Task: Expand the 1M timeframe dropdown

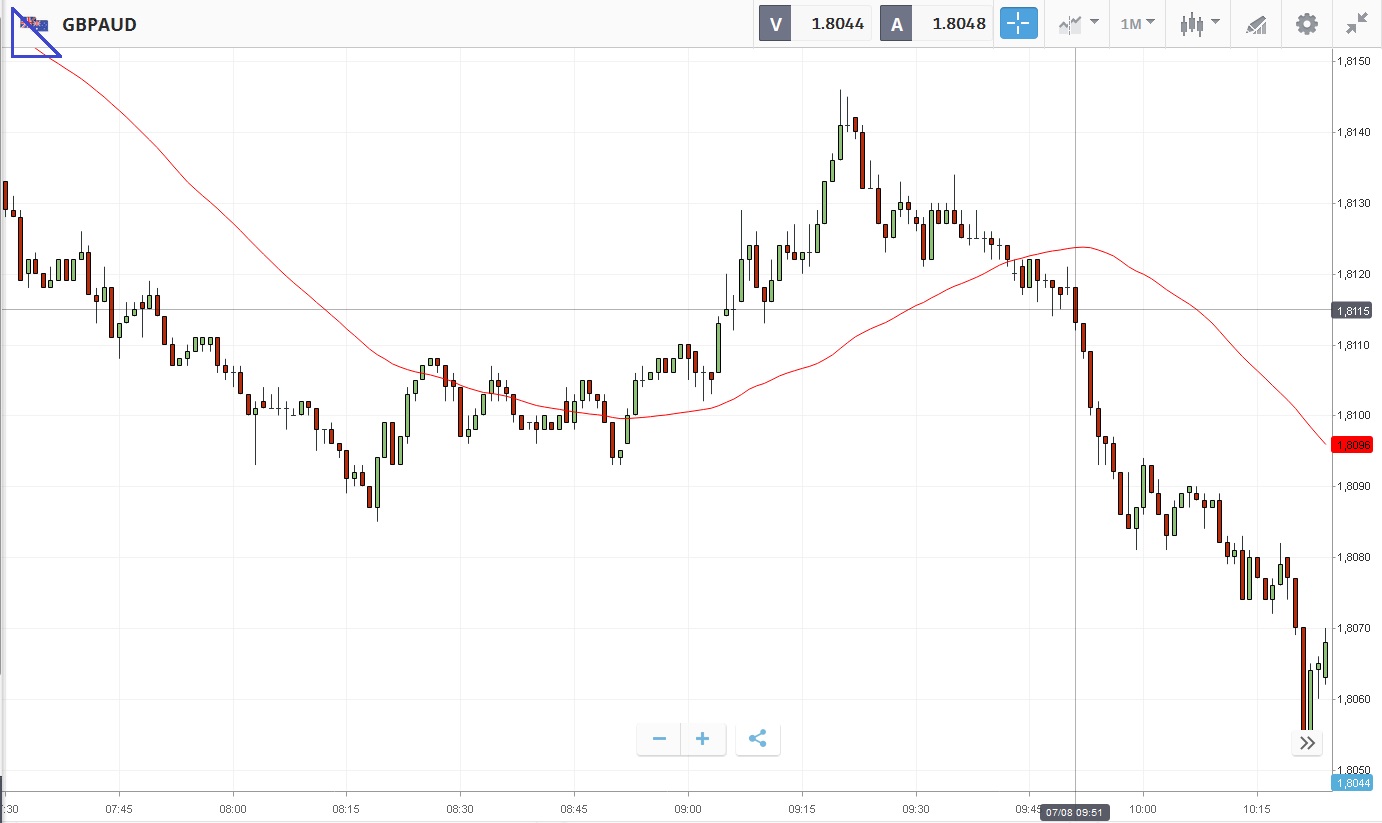Action: pyautogui.click(x=1137, y=24)
